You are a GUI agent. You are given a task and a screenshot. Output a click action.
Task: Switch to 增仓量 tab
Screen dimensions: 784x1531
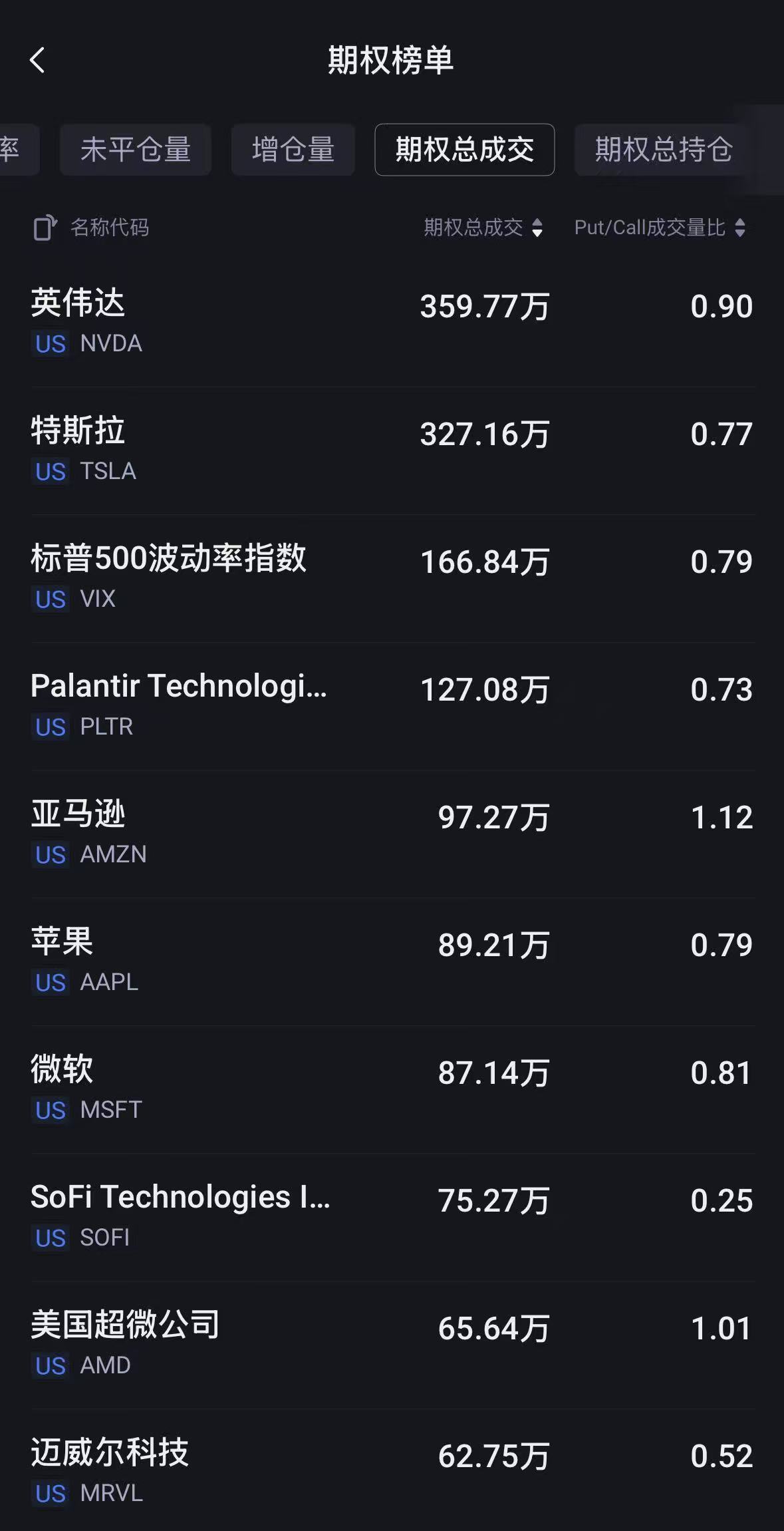click(x=293, y=150)
